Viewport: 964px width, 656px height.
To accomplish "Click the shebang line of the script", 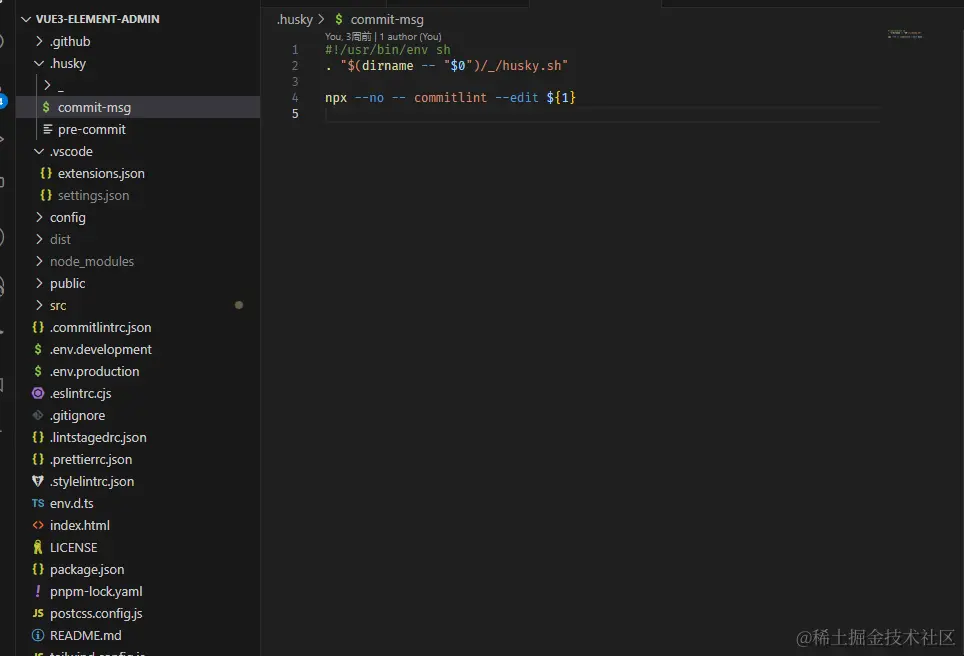I will 387,50.
